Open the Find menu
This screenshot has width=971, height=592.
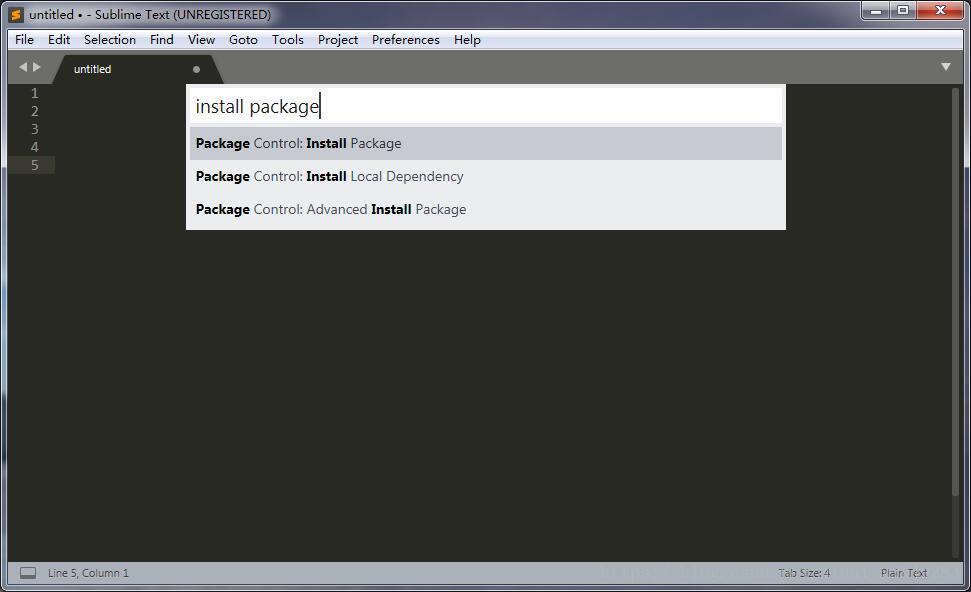pyautogui.click(x=162, y=40)
